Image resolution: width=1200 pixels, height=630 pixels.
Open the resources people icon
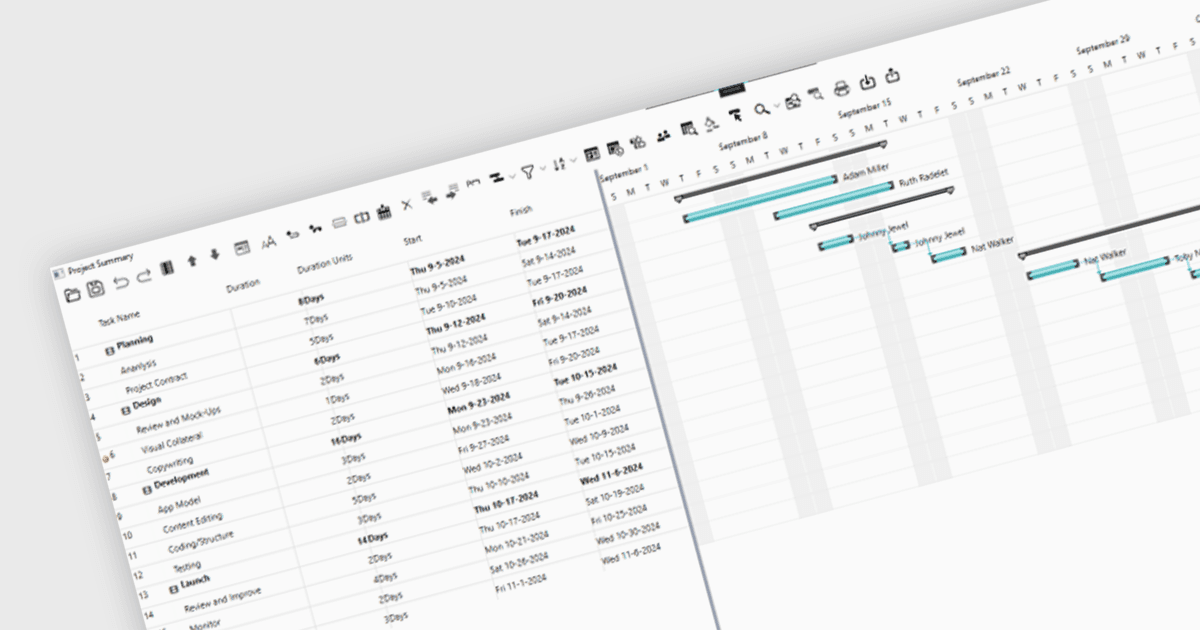pos(663,135)
